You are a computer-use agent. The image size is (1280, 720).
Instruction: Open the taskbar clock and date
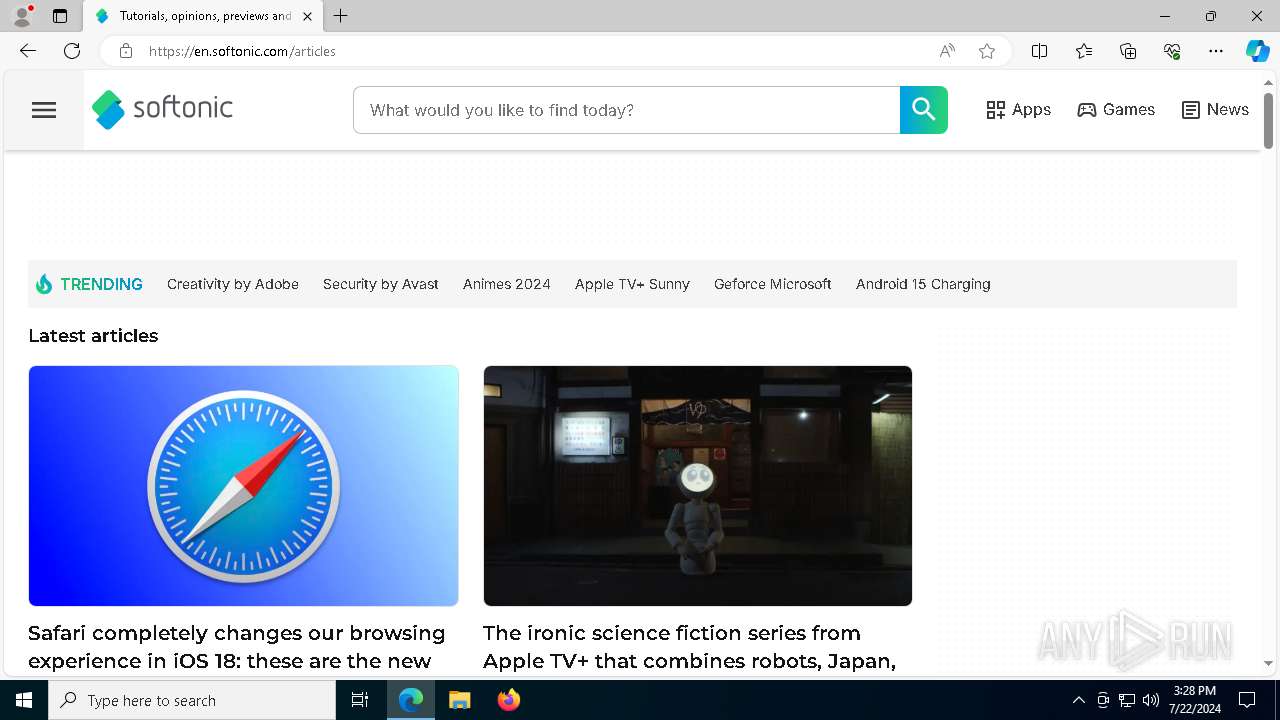click(x=1194, y=700)
